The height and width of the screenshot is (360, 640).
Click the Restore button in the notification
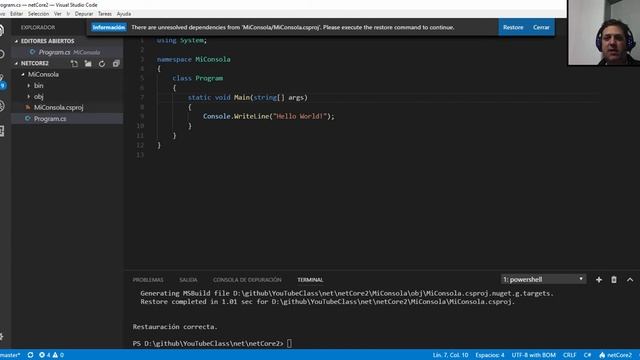[x=513, y=27]
